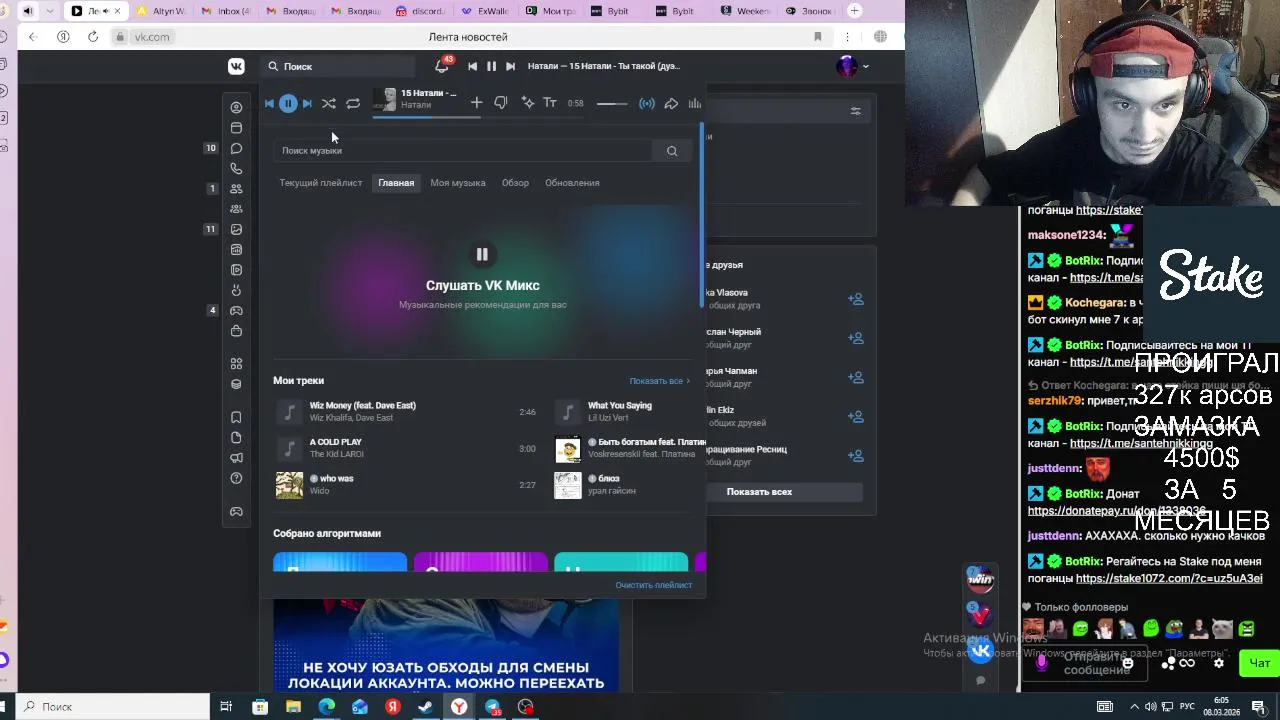This screenshot has width=1280, height=720.
Task: Open the VK profile icon in sidebar
Action: pyautogui.click(x=236, y=107)
